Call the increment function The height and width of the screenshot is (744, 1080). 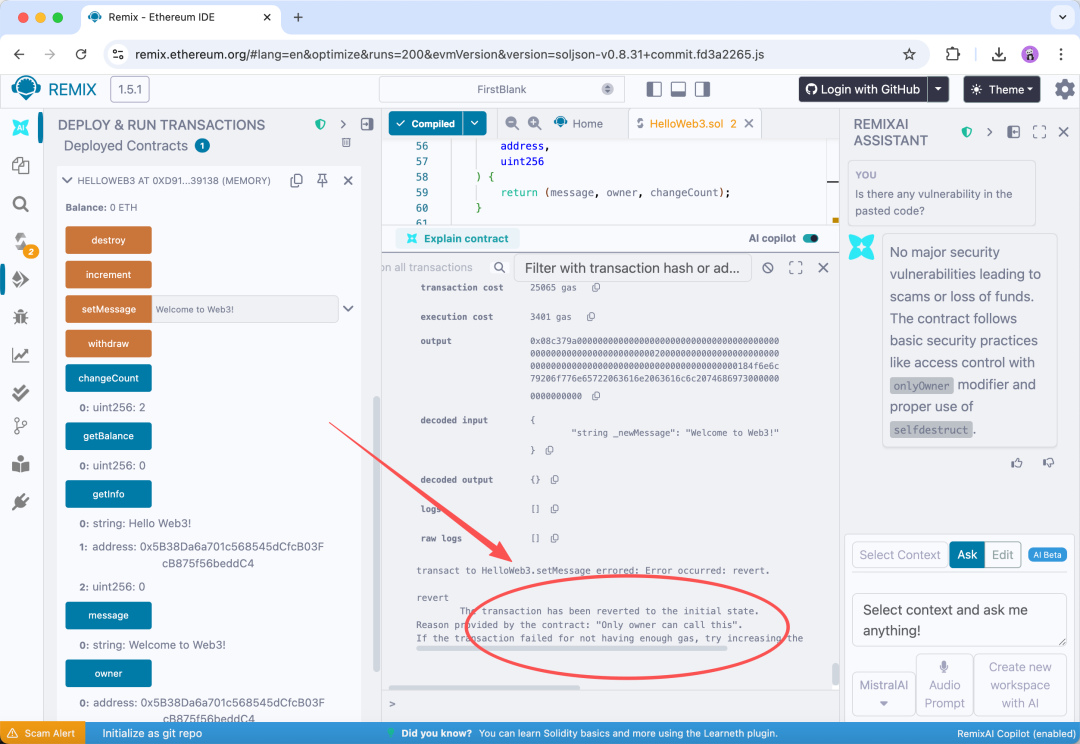tap(108, 275)
